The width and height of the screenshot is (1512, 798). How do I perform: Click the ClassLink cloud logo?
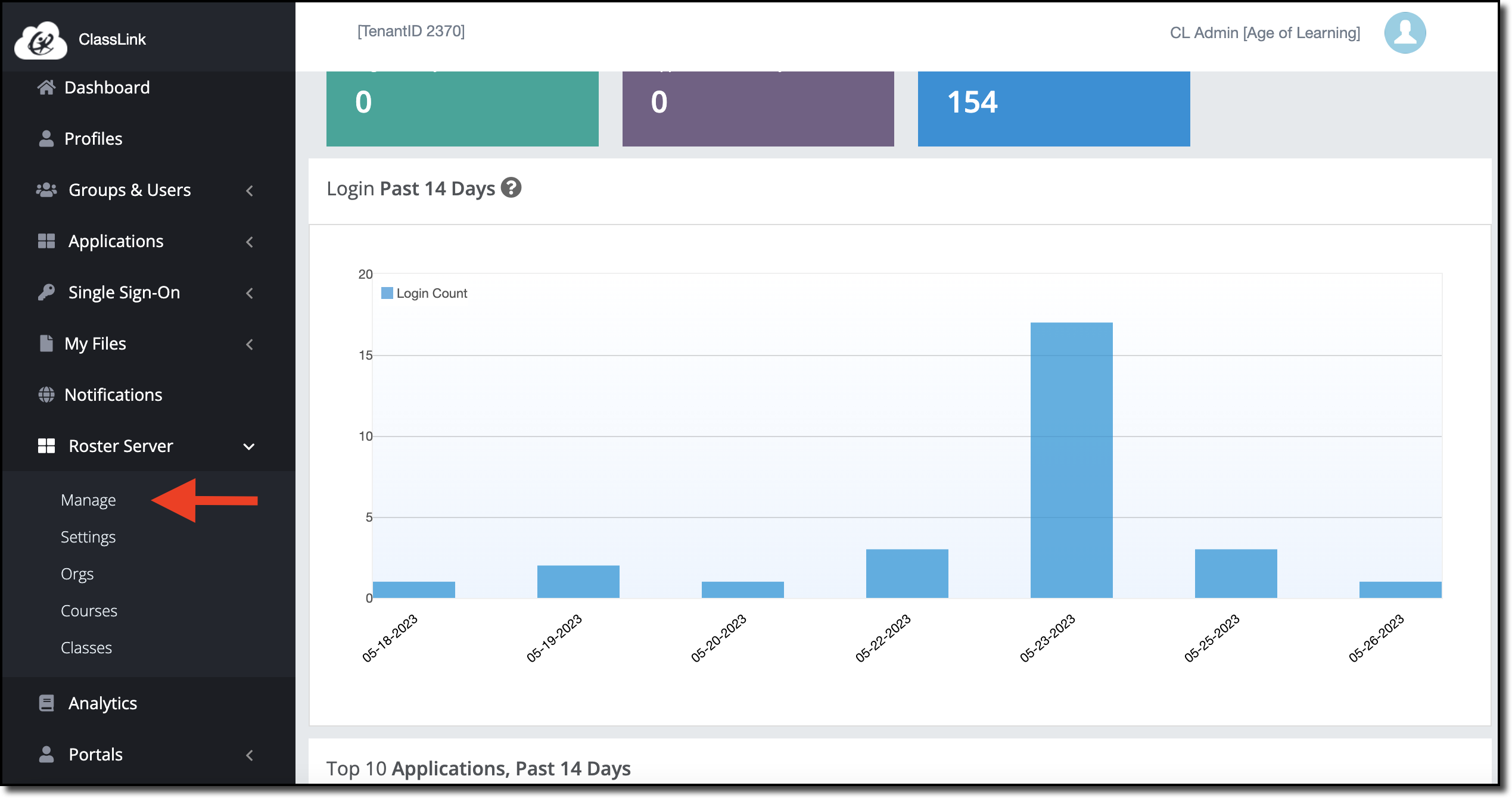(x=41, y=39)
